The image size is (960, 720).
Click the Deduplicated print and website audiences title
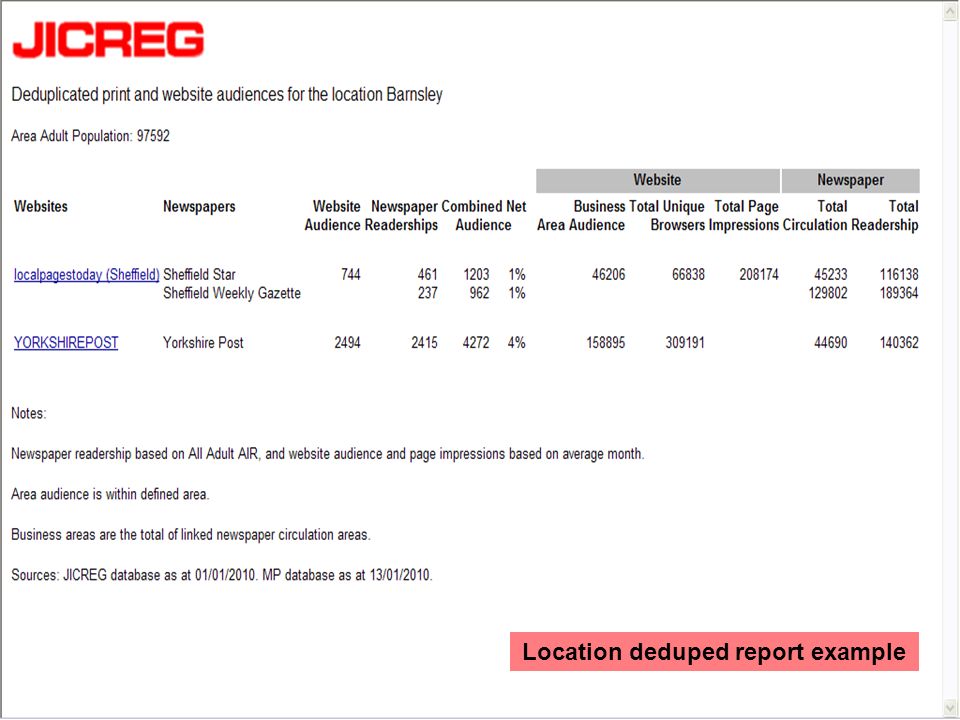(x=227, y=95)
